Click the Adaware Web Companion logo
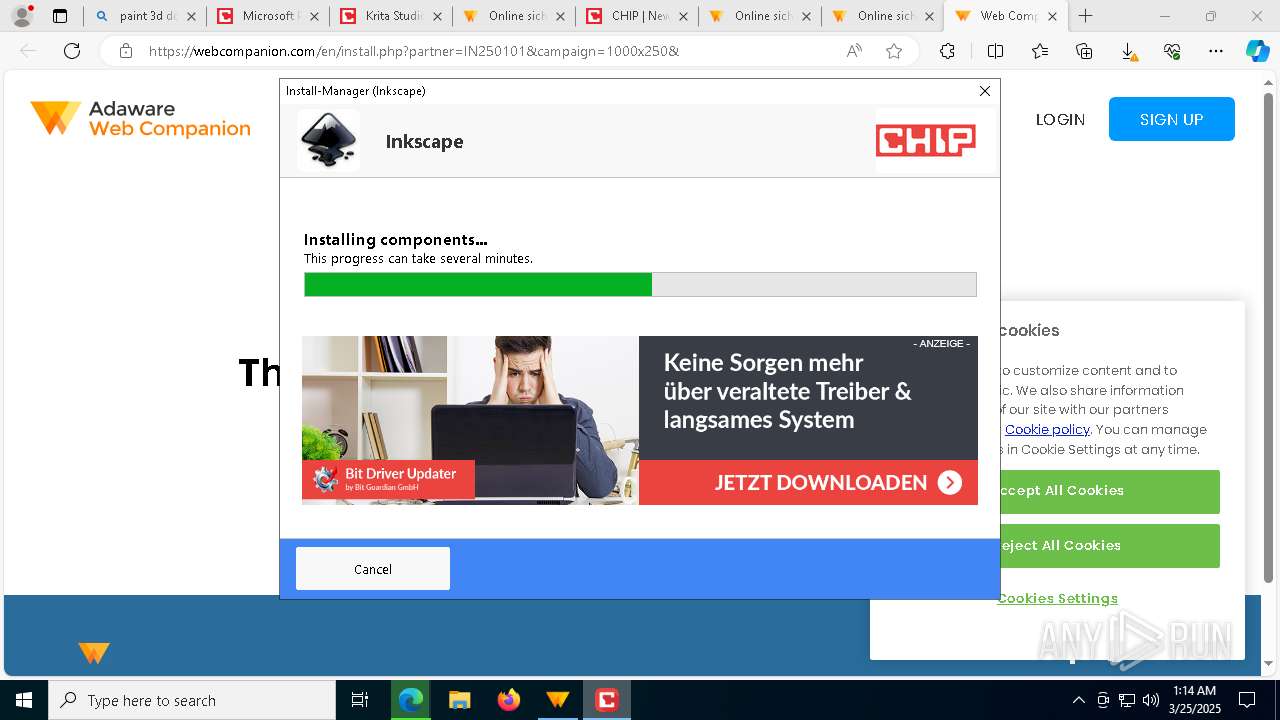Viewport: 1280px width, 720px height. click(140, 119)
